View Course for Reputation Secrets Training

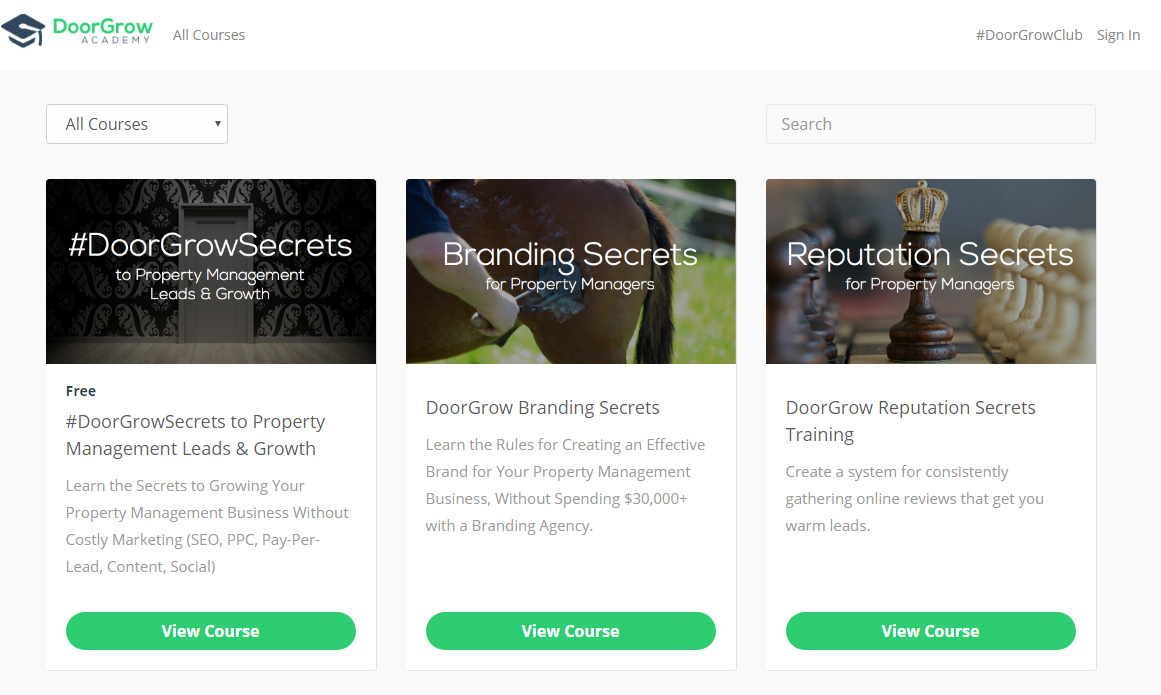point(931,631)
